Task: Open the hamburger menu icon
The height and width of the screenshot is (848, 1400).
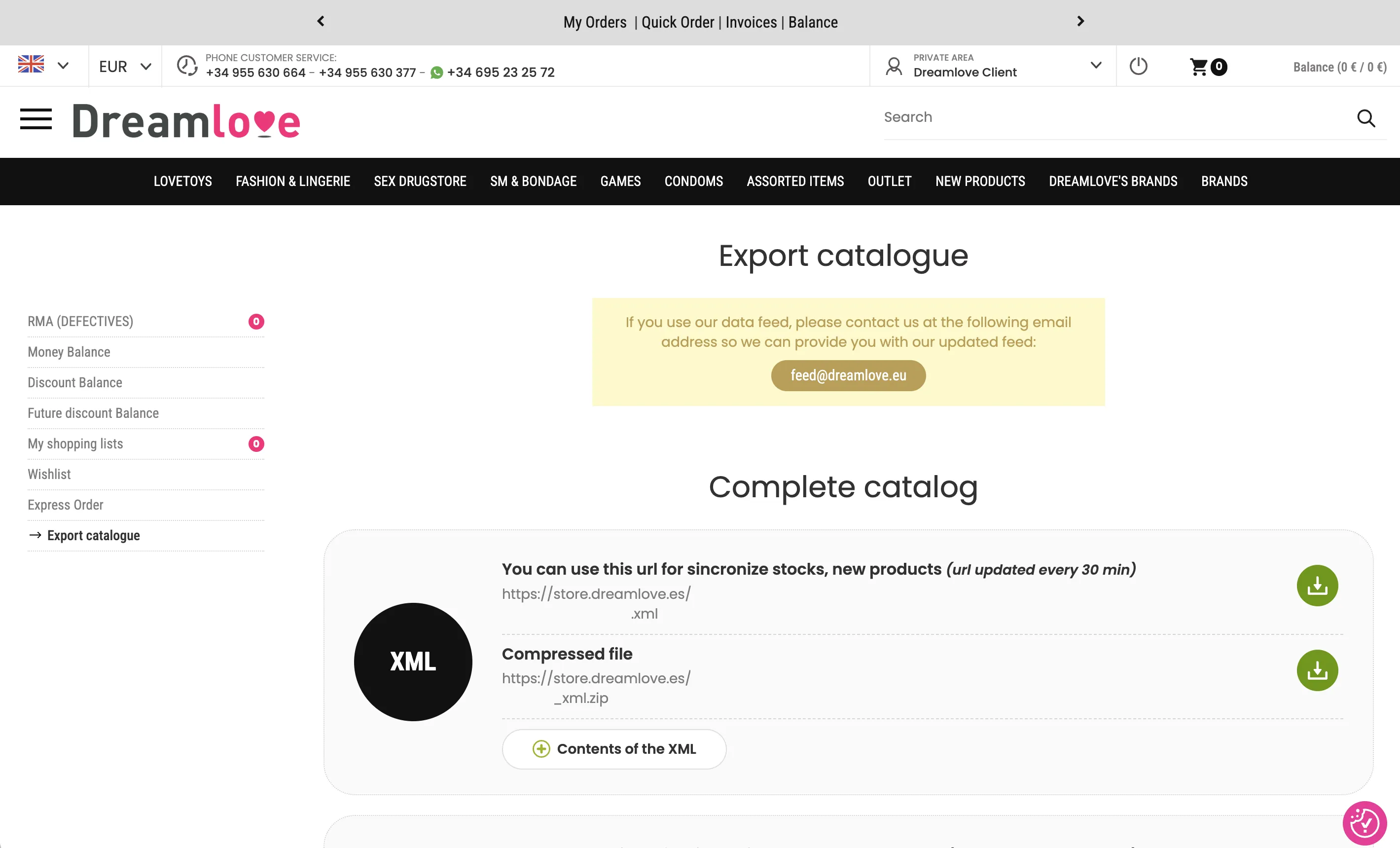Action: coord(36,119)
